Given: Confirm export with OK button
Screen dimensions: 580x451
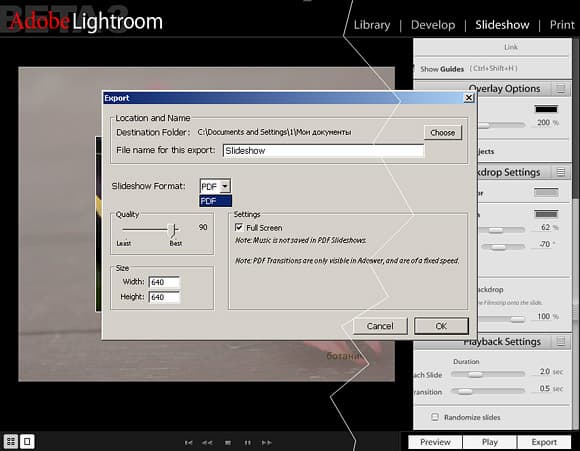Looking at the screenshot, I should (441, 326).
